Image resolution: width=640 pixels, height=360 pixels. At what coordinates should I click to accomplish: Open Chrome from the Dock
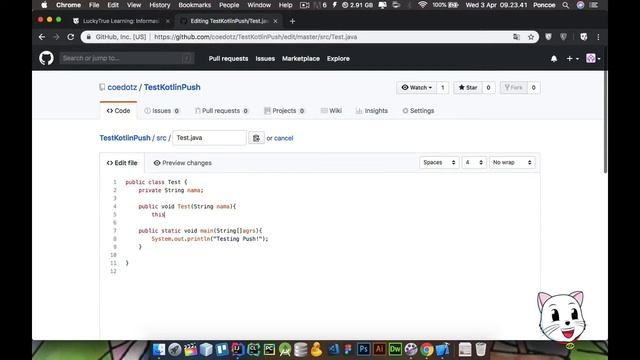427,349
